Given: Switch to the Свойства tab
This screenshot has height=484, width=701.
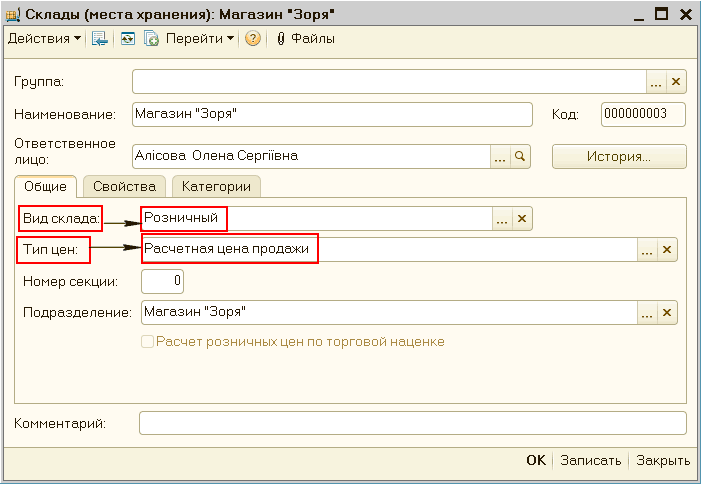Looking at the screenshot, I should 124,187.
